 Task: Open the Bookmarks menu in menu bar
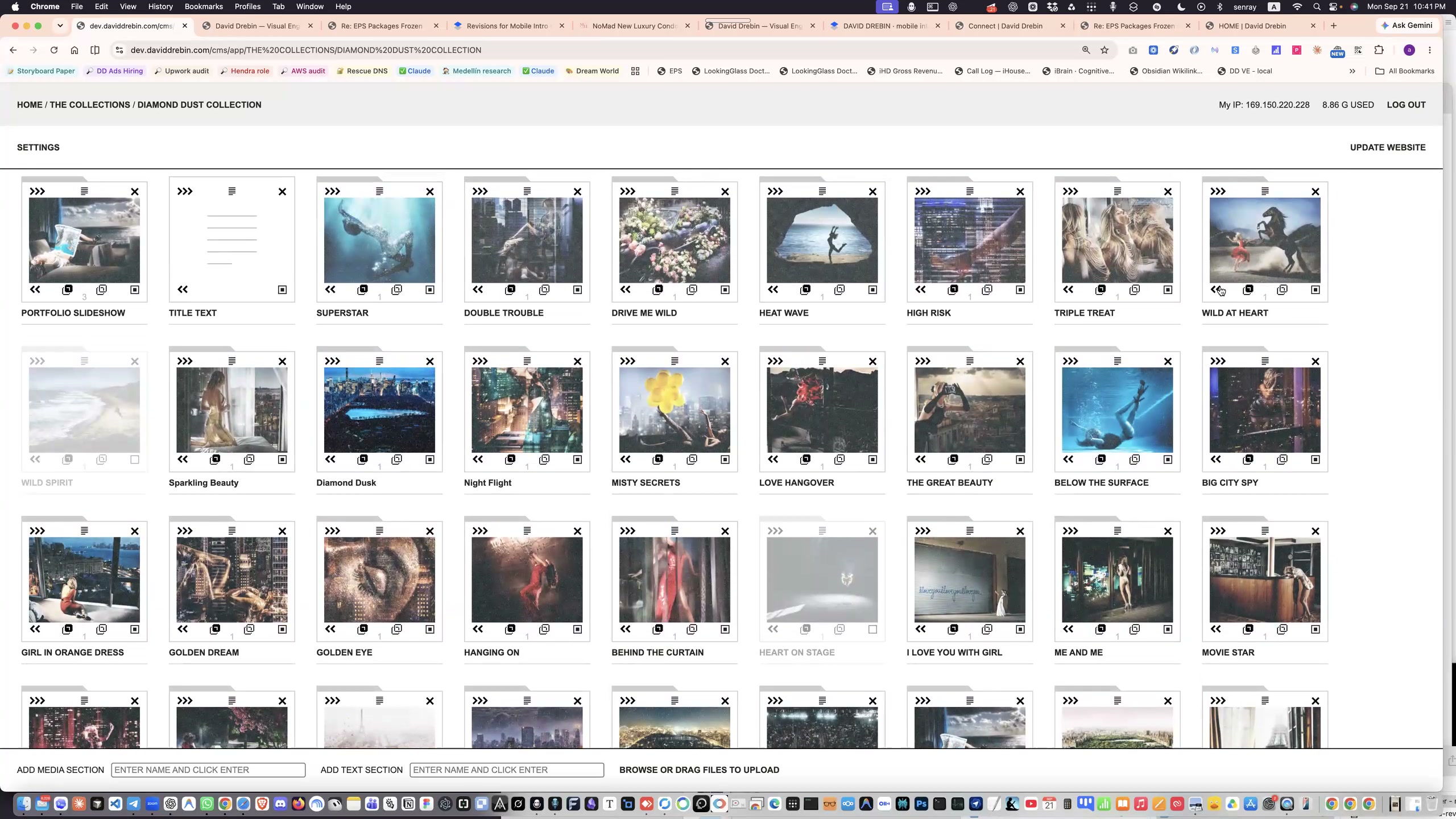204,6
